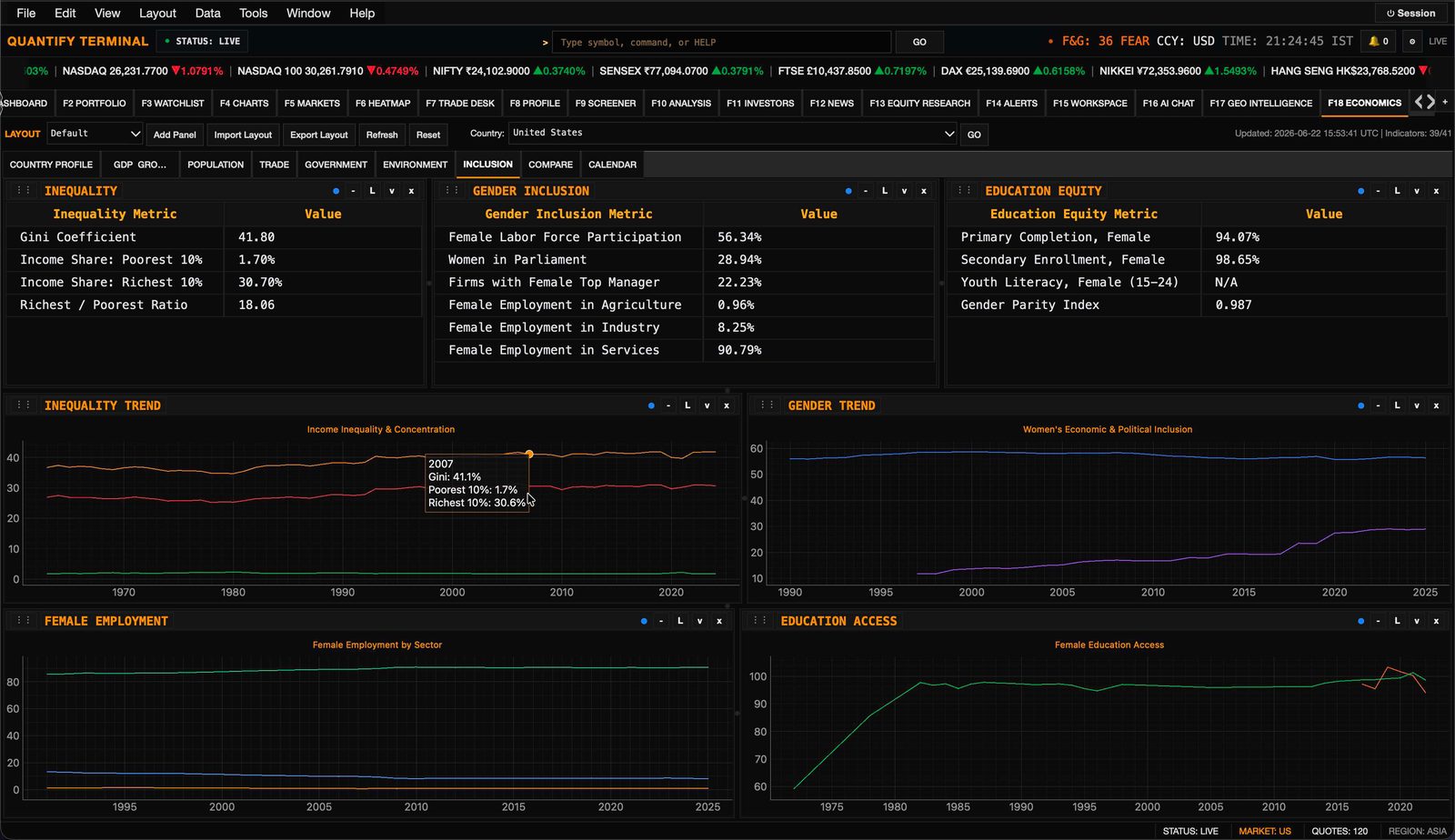Screen dimensions: 1455x840
Task: Click the Export Layout button
Action: [319, 135]
